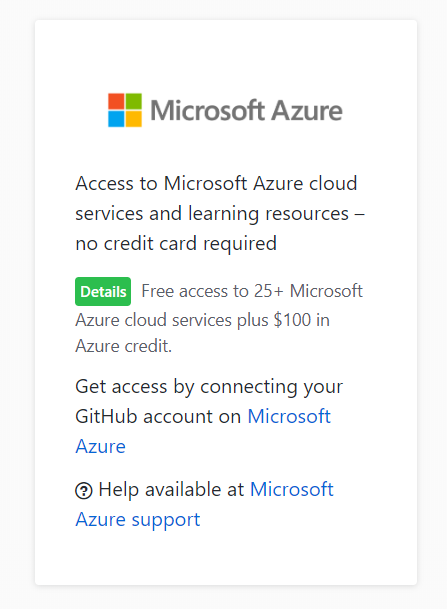
Task: Click the 'no credit card required' text
Action: click(176, 244)
